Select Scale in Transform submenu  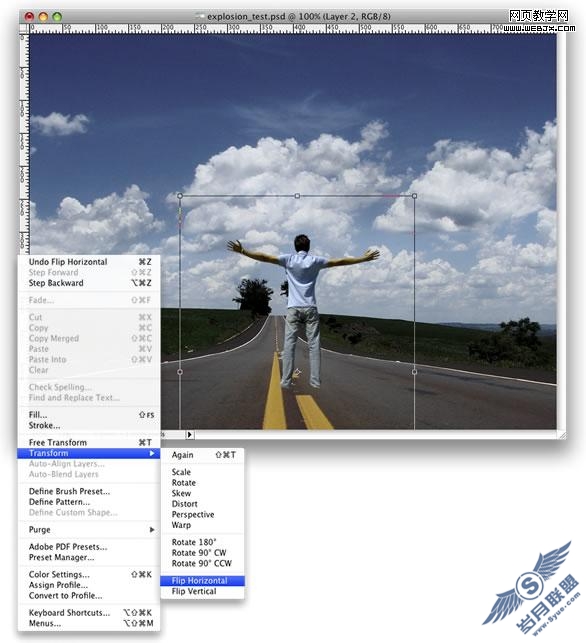click(x=203, y=472)
